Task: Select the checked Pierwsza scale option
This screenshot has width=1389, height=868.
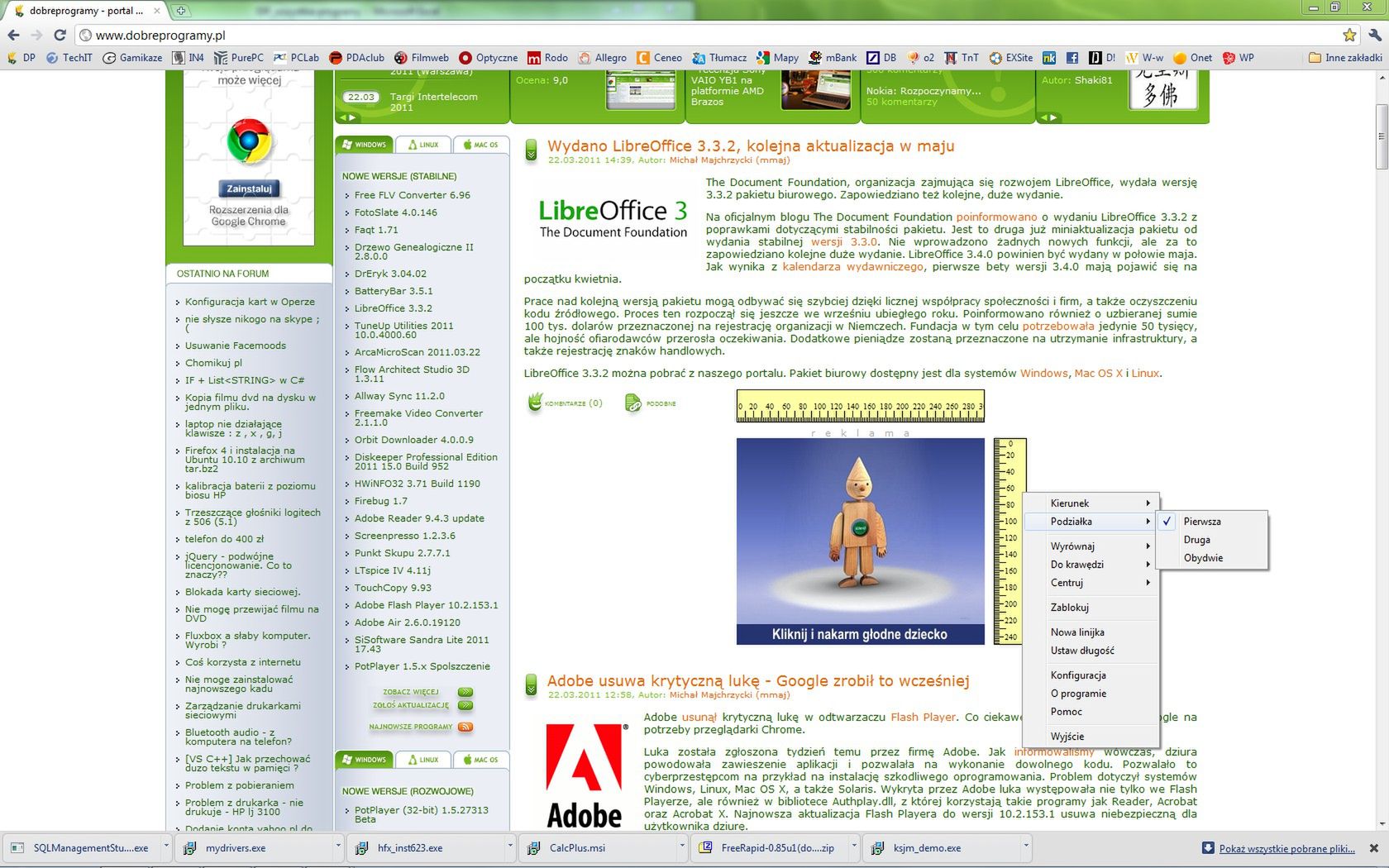Action: 1212,522
